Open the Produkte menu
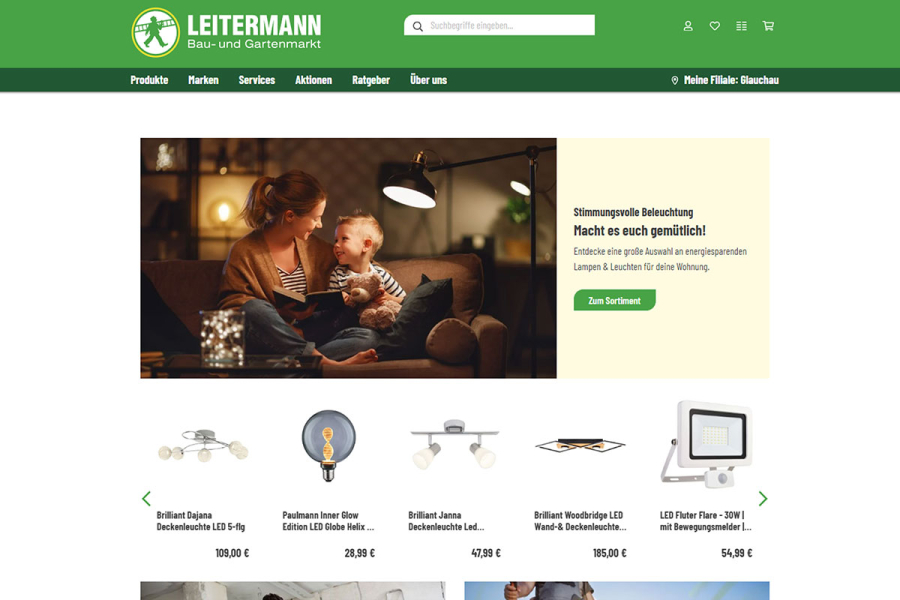 (x=149, y=80)
